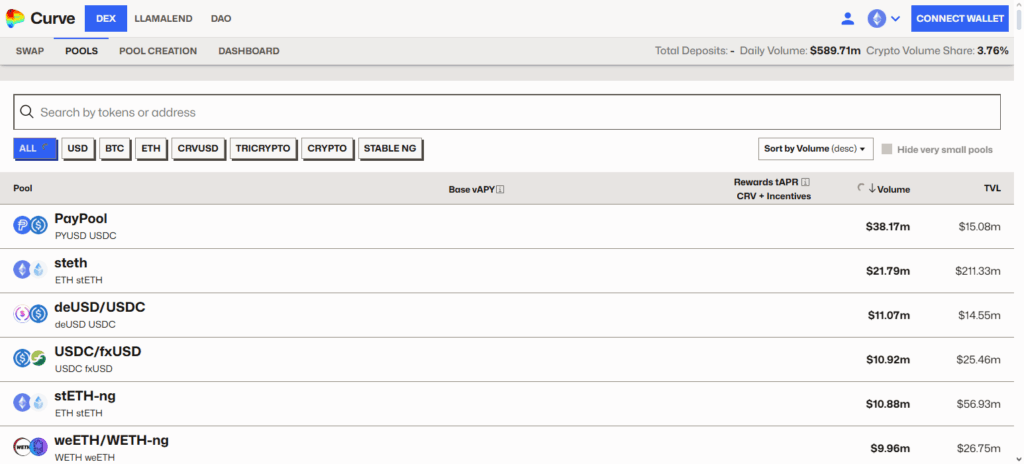The height and width of the screenshot is (464, 1024).
Task: Open the user profile icon
Action: (x=848, y=18)
